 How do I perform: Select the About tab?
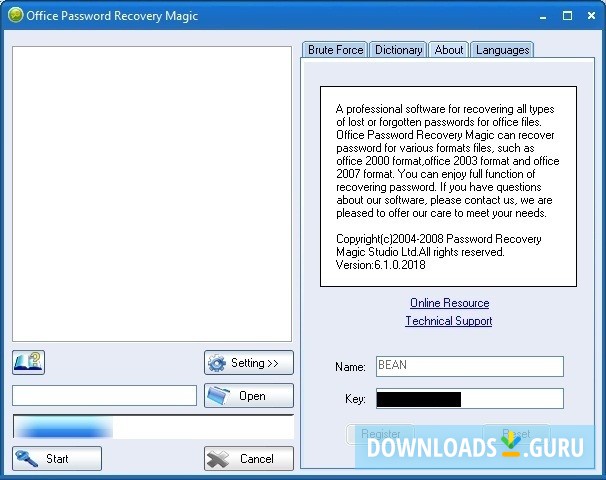click(449, 50)
